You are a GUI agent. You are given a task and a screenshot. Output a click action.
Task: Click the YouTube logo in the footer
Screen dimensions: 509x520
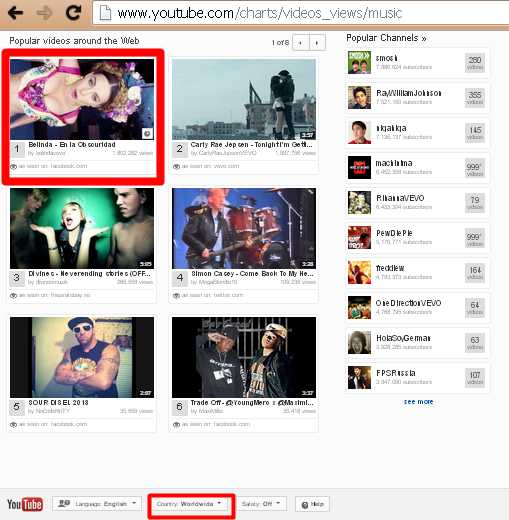(x=25, y=504)
